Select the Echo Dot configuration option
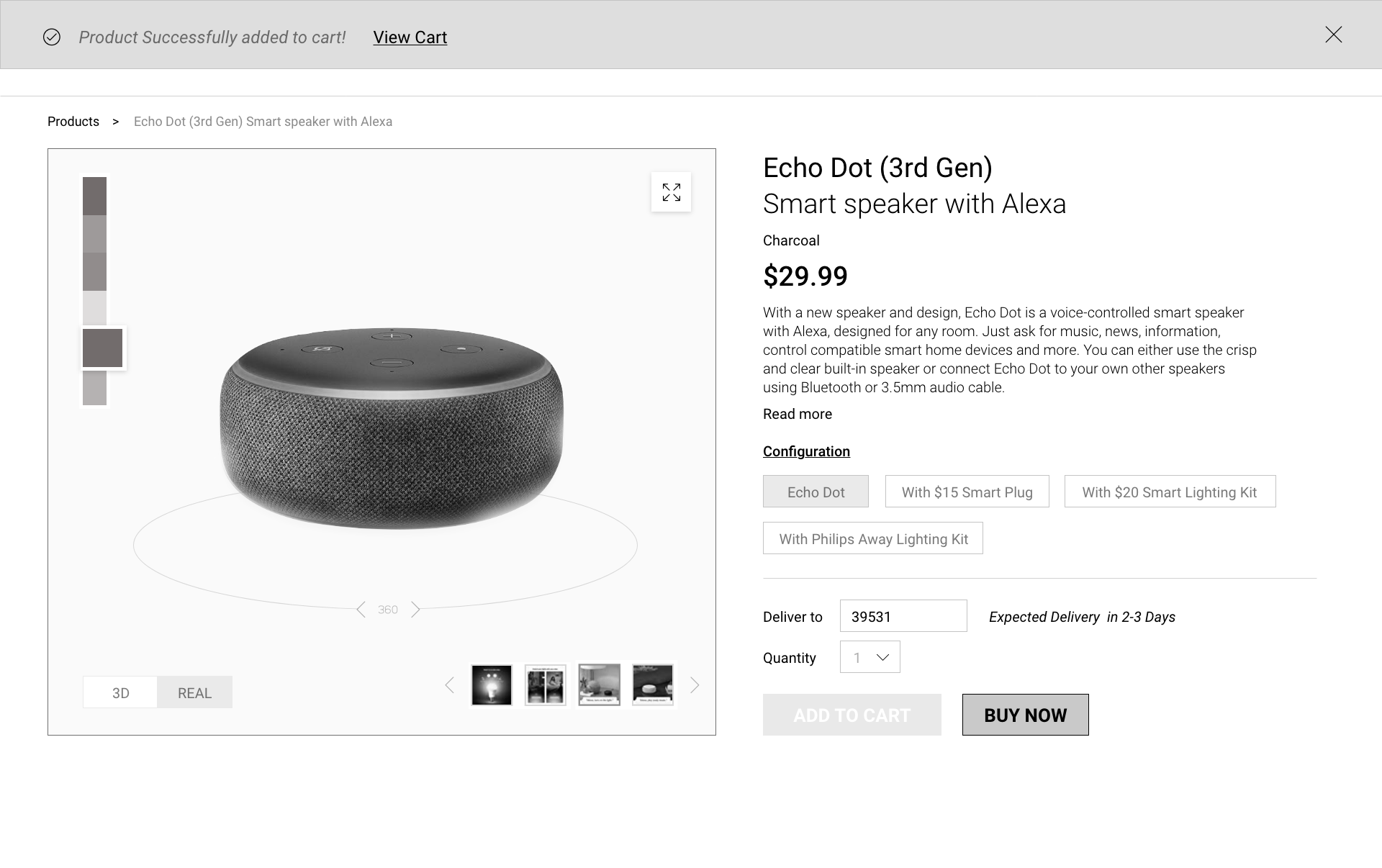This screenshot has height=868, width=1382. (x=816, y=492)
